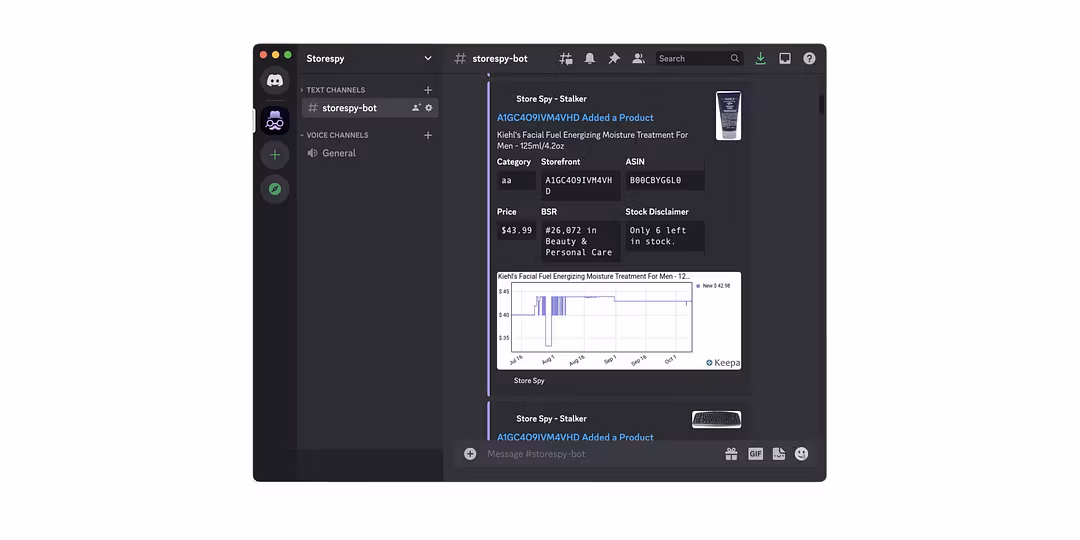Select the Storespy server icon
Screen dimensions: 1080x540
point(275,121)
